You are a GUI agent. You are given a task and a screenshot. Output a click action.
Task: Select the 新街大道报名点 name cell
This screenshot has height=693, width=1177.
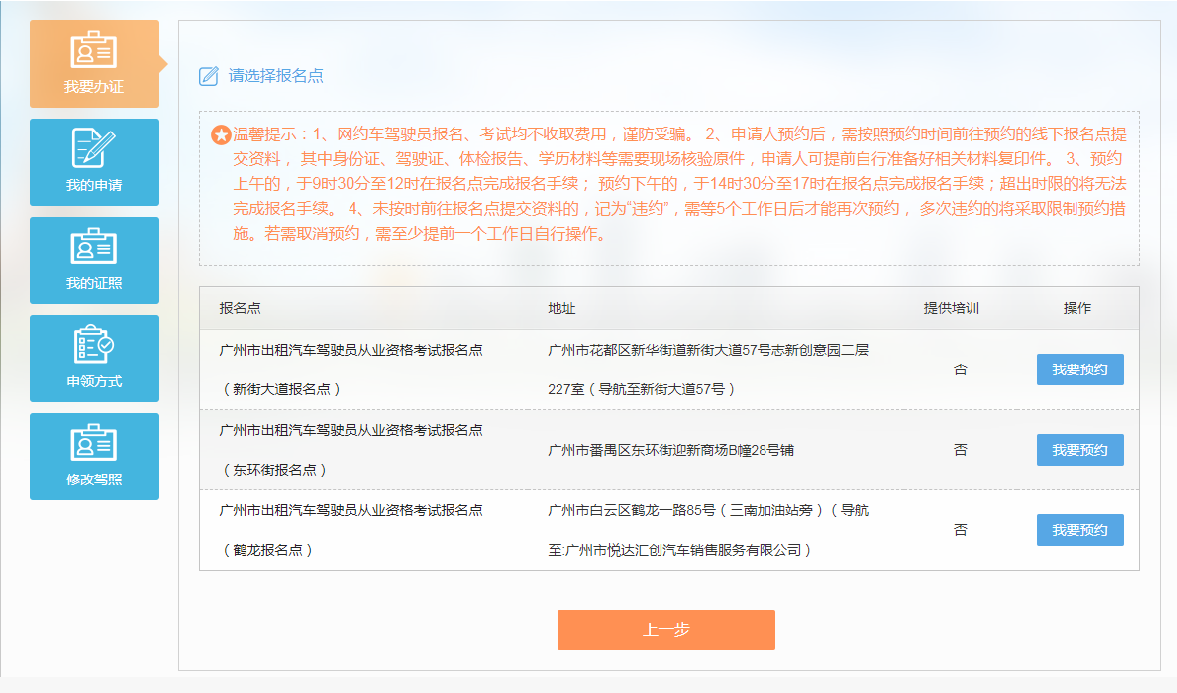[351, 369]
